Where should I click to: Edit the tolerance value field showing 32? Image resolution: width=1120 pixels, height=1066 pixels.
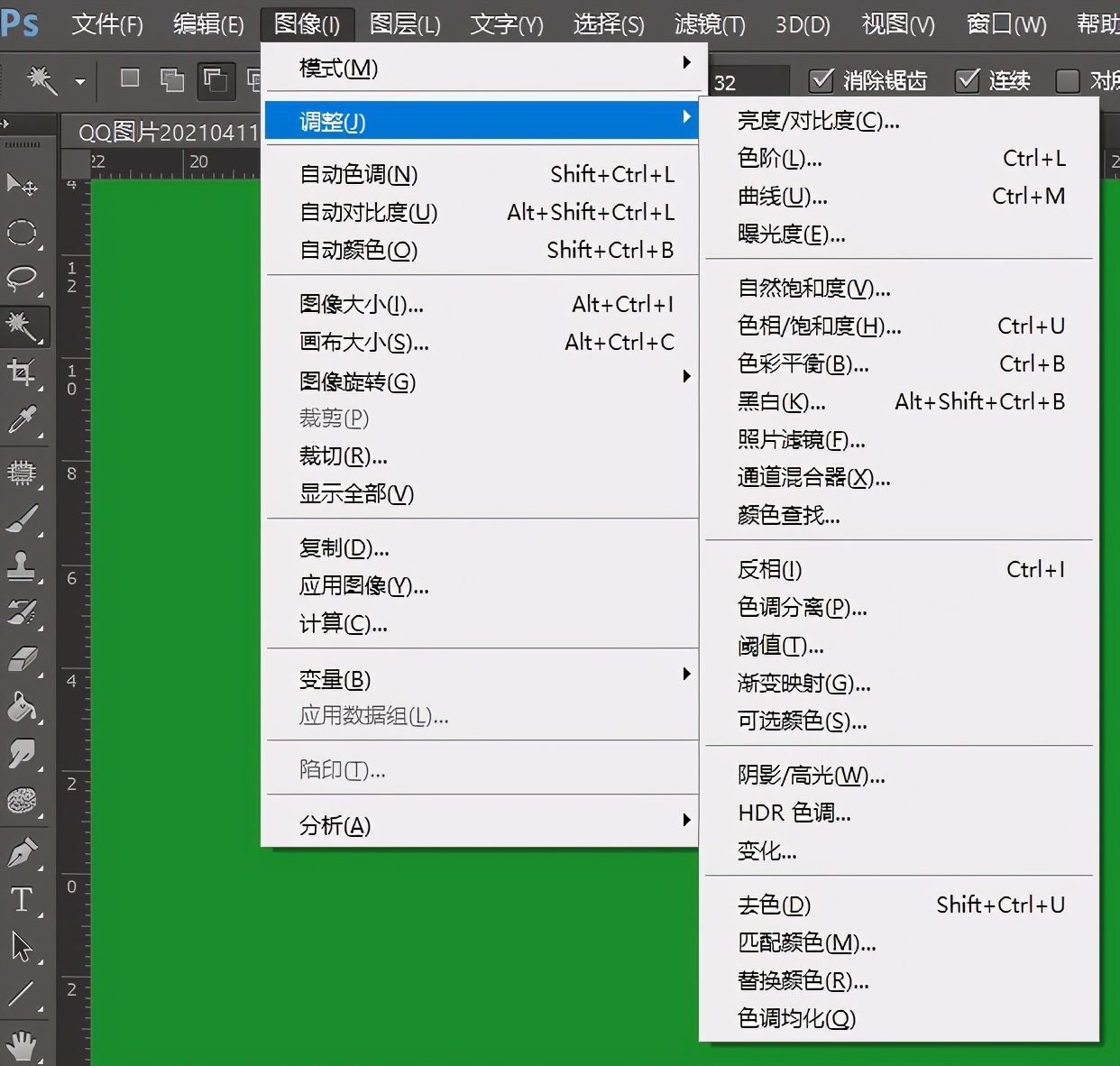point(748,80)
